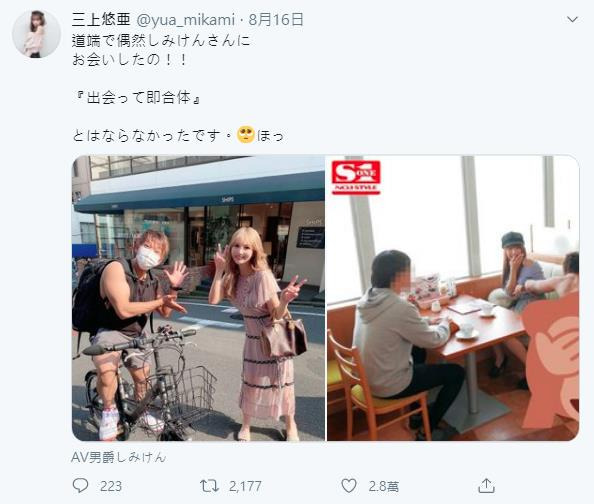Click the reply speech bubble icon
Viewport: 594px width, 504px height.
pos(80,485)
